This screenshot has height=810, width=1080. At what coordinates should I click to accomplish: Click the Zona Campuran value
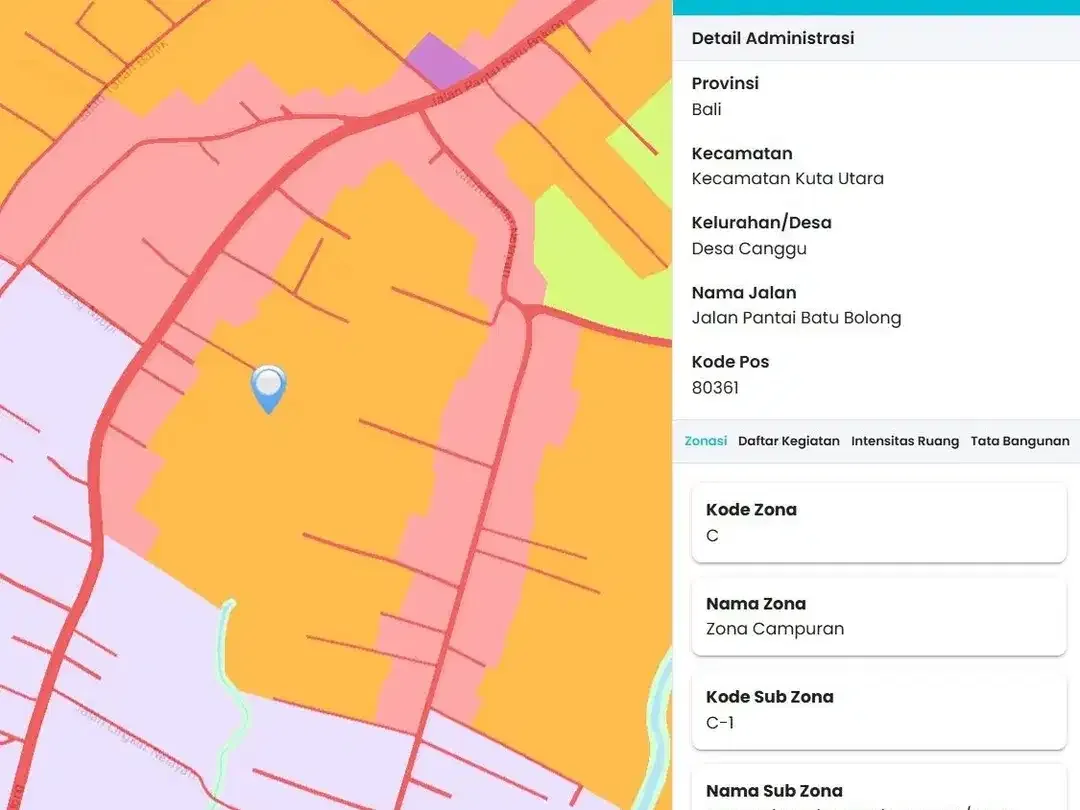(x=775, y=629)
